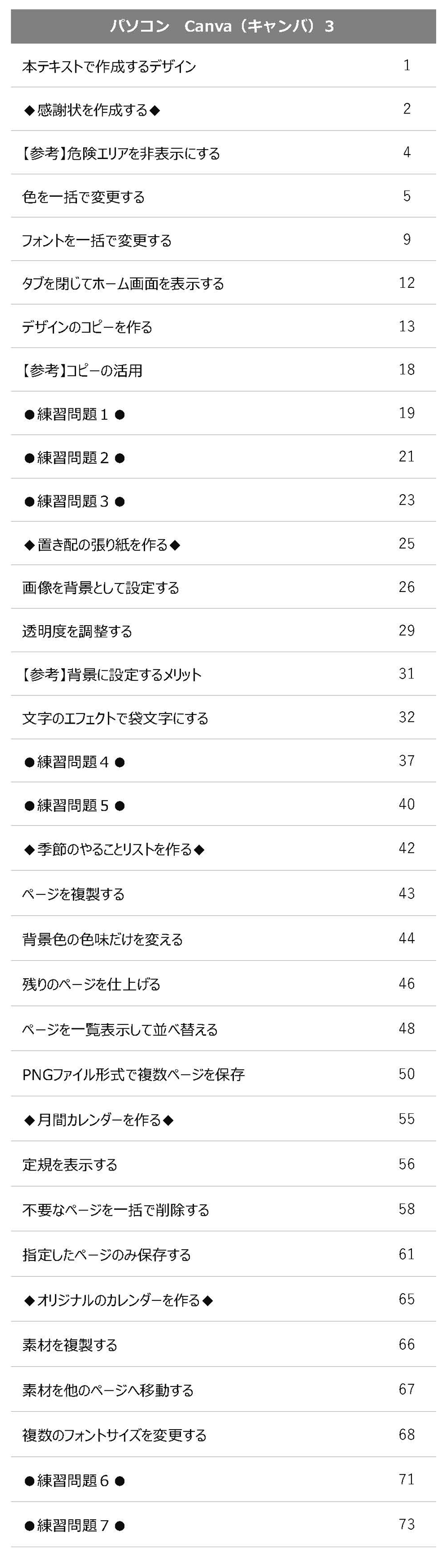Screen dimensions: 444x1568
Task: Click 'タブを閉じてホーム画面を表示する' row
Action: (123, 284)
